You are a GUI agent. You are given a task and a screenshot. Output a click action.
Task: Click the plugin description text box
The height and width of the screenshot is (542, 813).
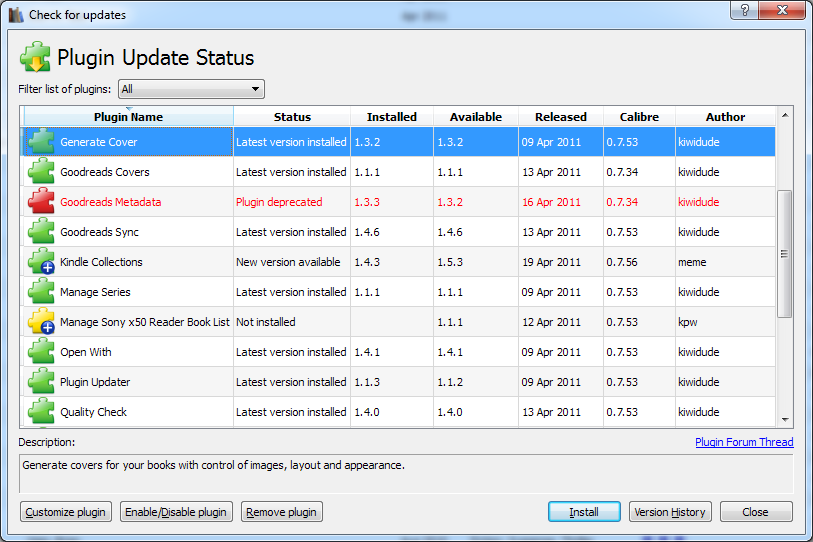coord(406,474)
